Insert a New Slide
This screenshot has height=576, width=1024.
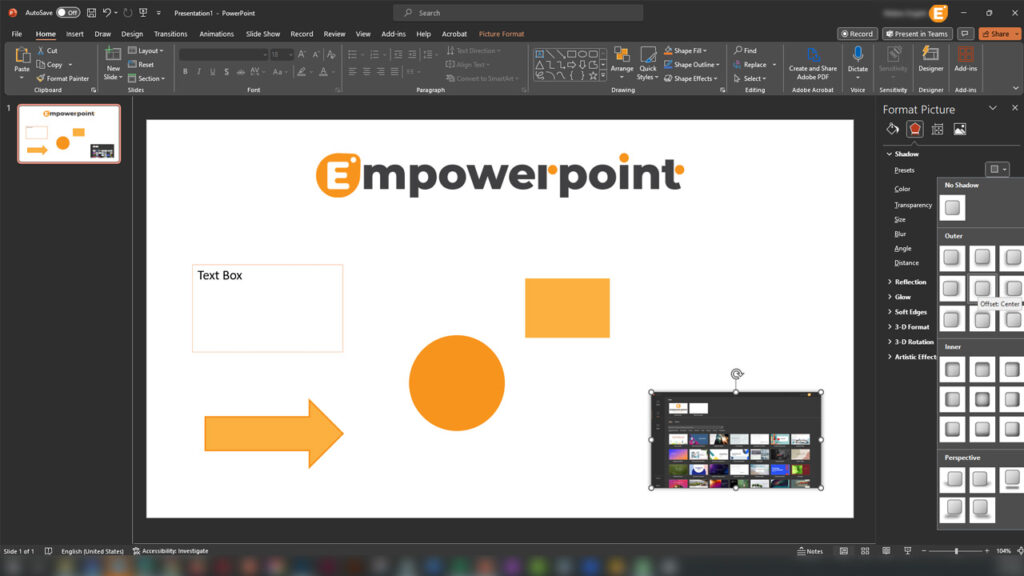[113, 63]
